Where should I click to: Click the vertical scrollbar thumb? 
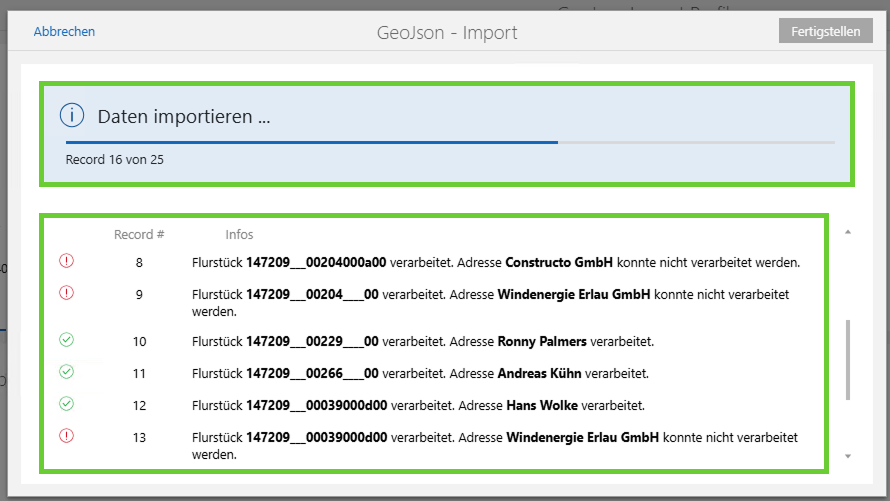[848, 359]
